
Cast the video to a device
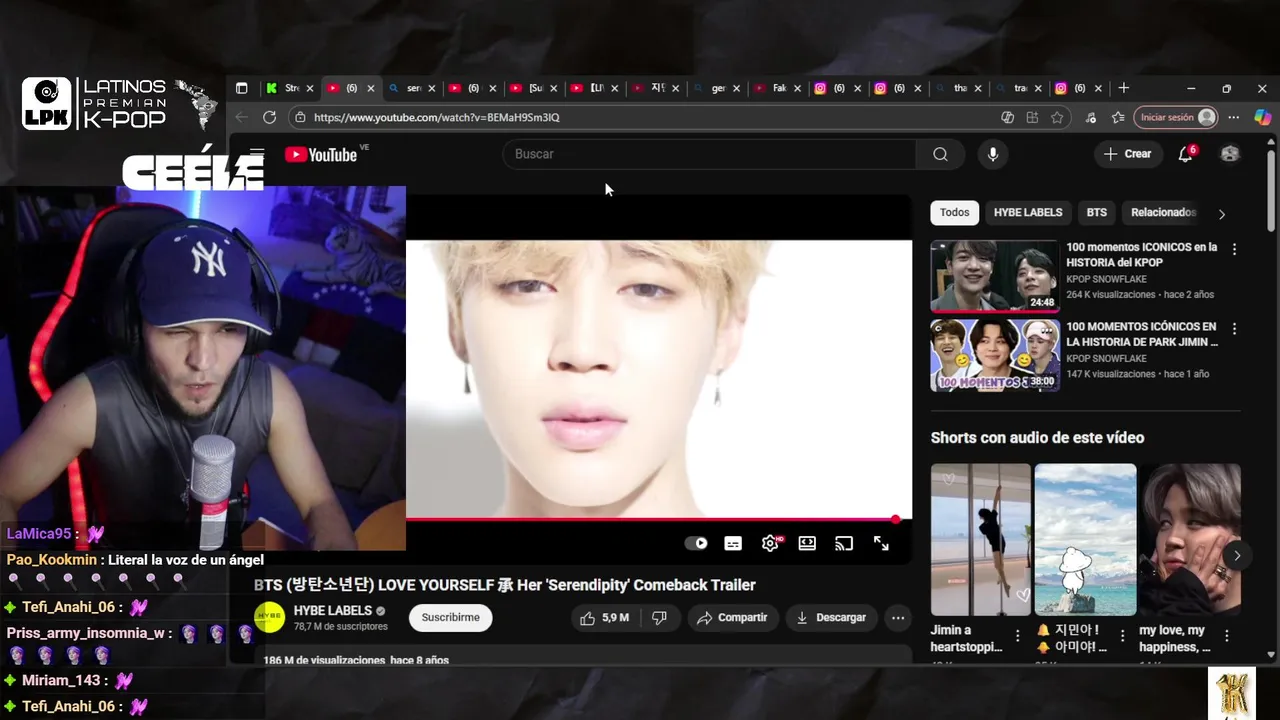click(844, 543)
